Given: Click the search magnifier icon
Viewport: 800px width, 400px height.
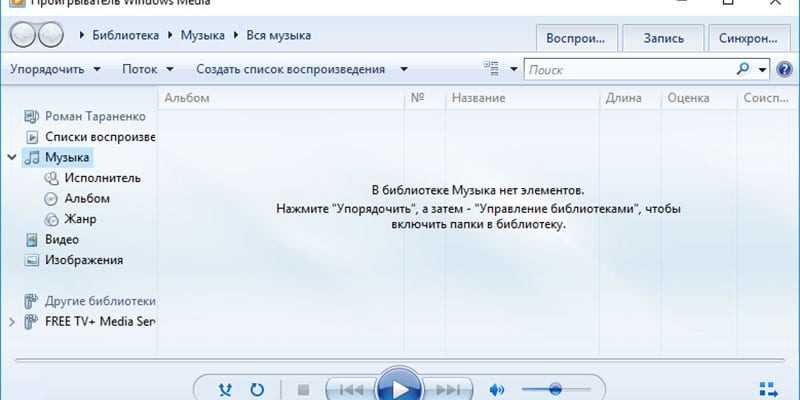Looking at the screenshot, I should 743,69.
